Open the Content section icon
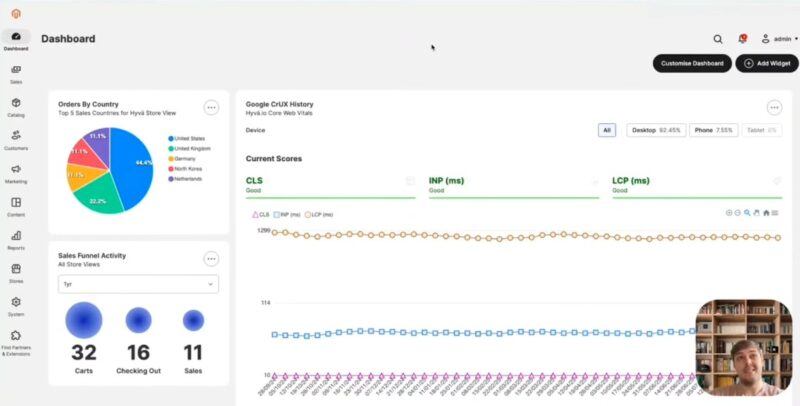 tap(16, 205)
